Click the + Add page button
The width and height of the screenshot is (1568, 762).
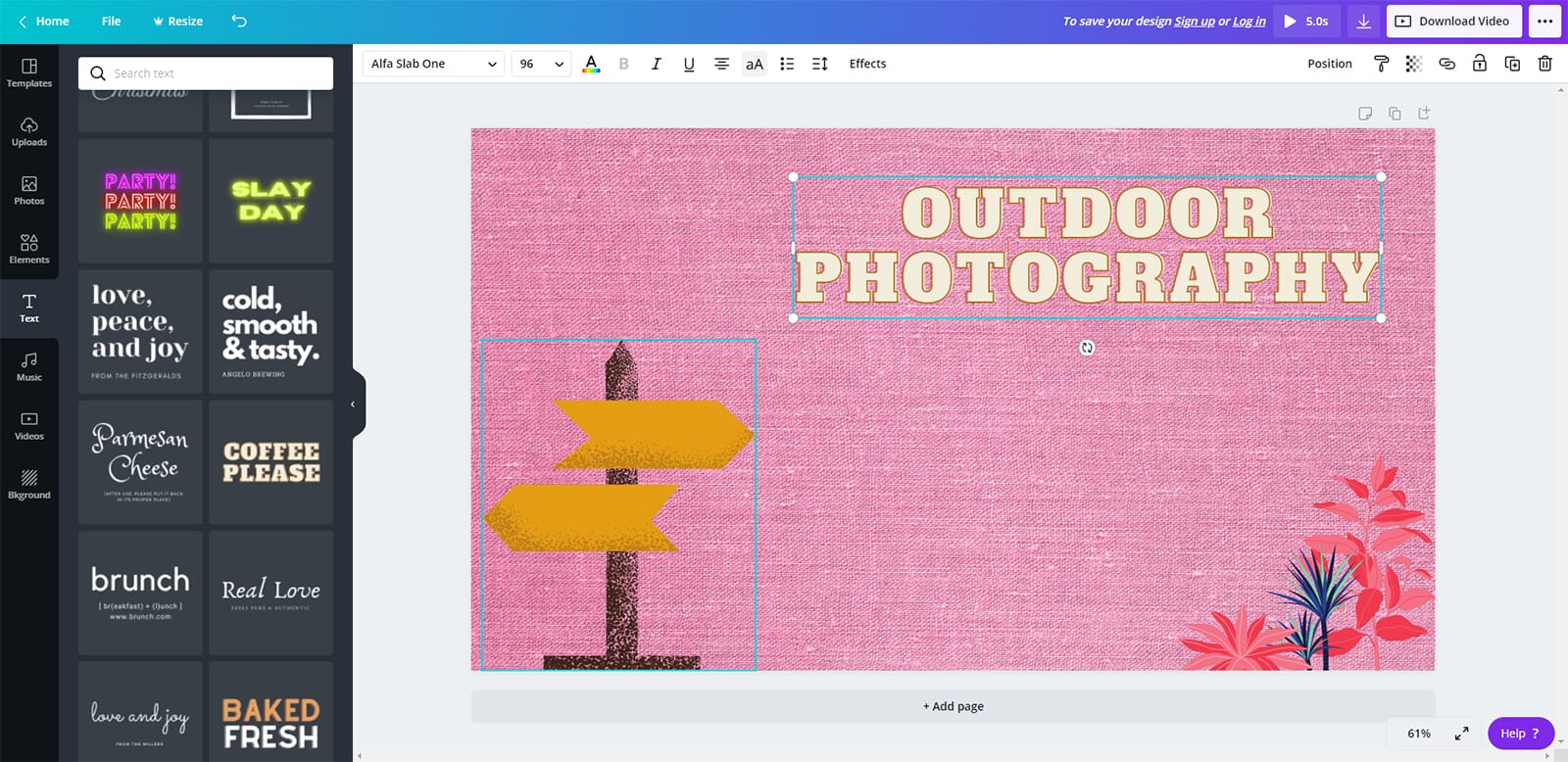pyautogui.click(x=953, y=706)
